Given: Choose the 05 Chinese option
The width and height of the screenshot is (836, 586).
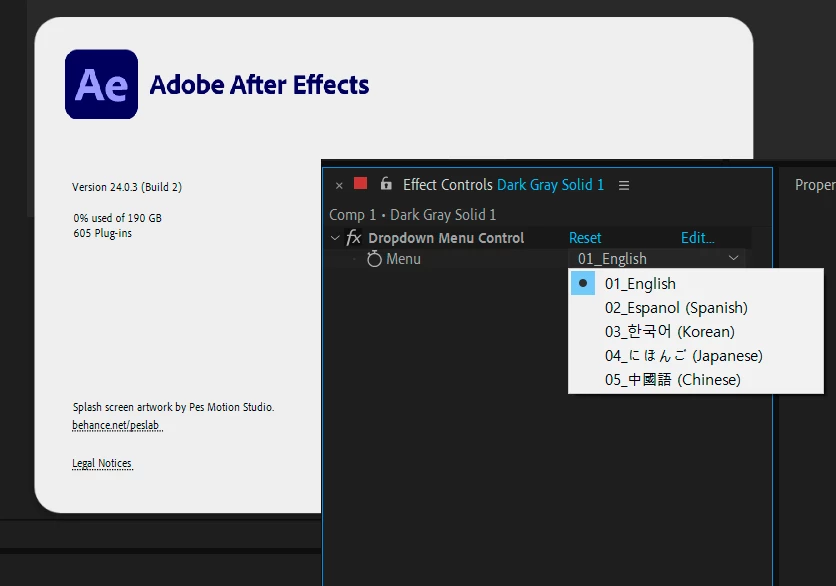Looking at the screenshot, I should (696, 380).
